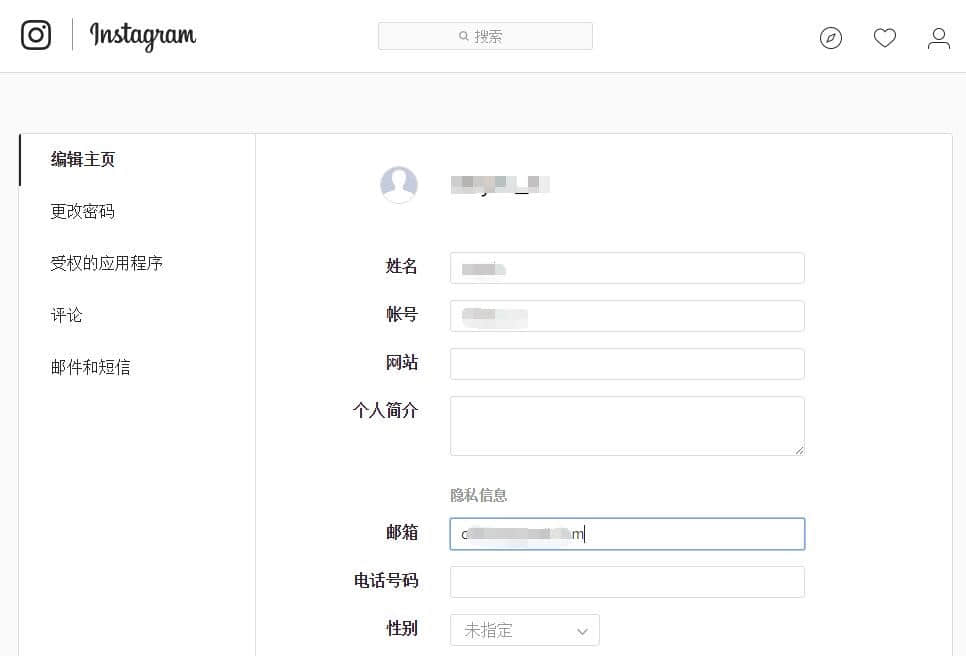The height and width of the screenshot is (656, 966).
Task: Expand the 性别 dropdown showing 未指定
Action: coord(525,630)
